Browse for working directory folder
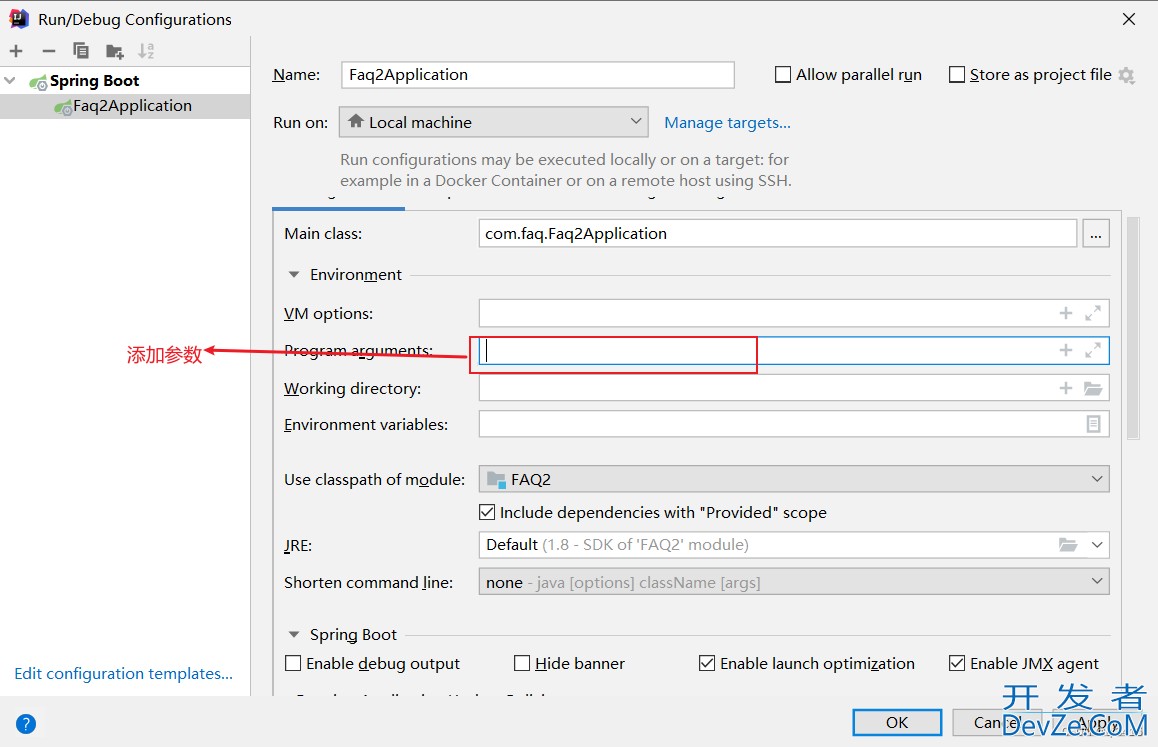This screenshot has width=1158, height=747. [x=1093, y=388]
